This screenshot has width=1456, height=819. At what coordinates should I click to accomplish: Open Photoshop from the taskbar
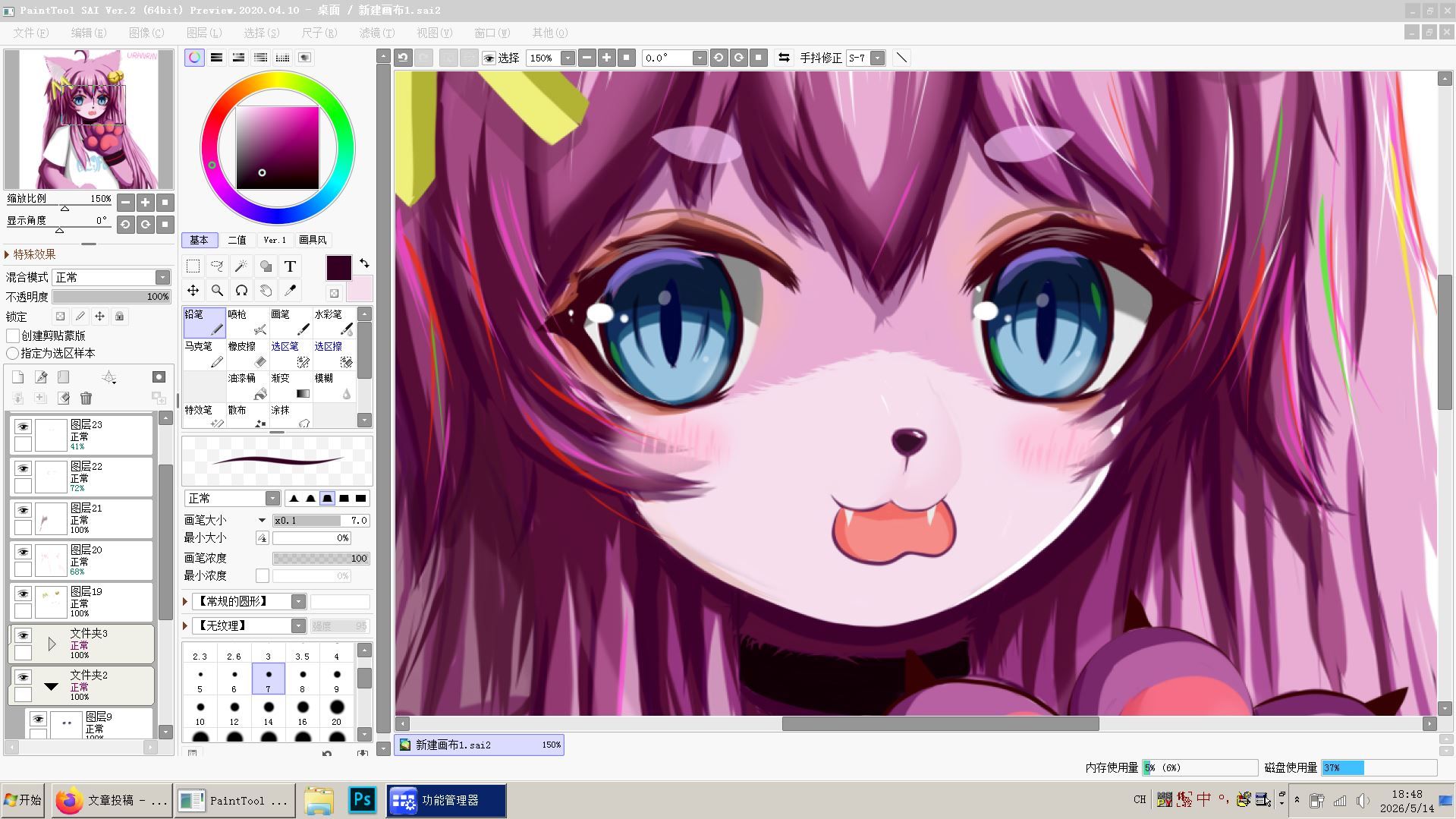click(x=362, y=800)
